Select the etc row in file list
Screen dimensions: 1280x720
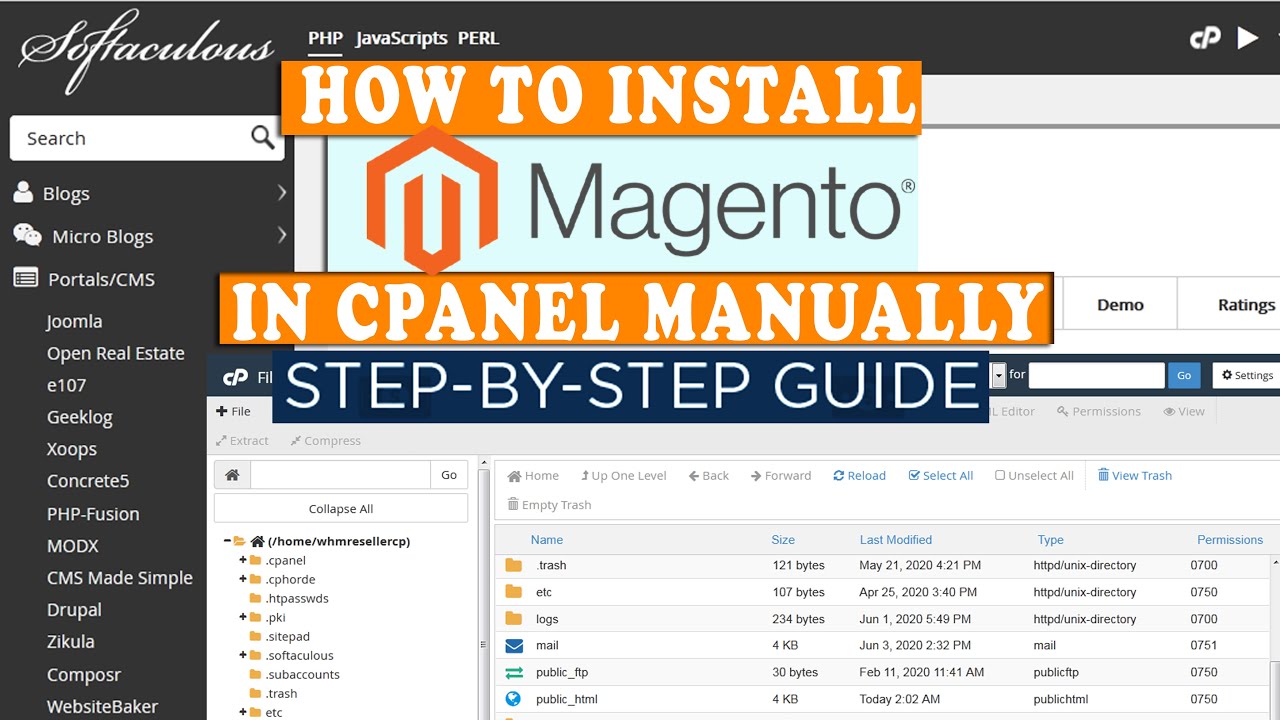882,592
